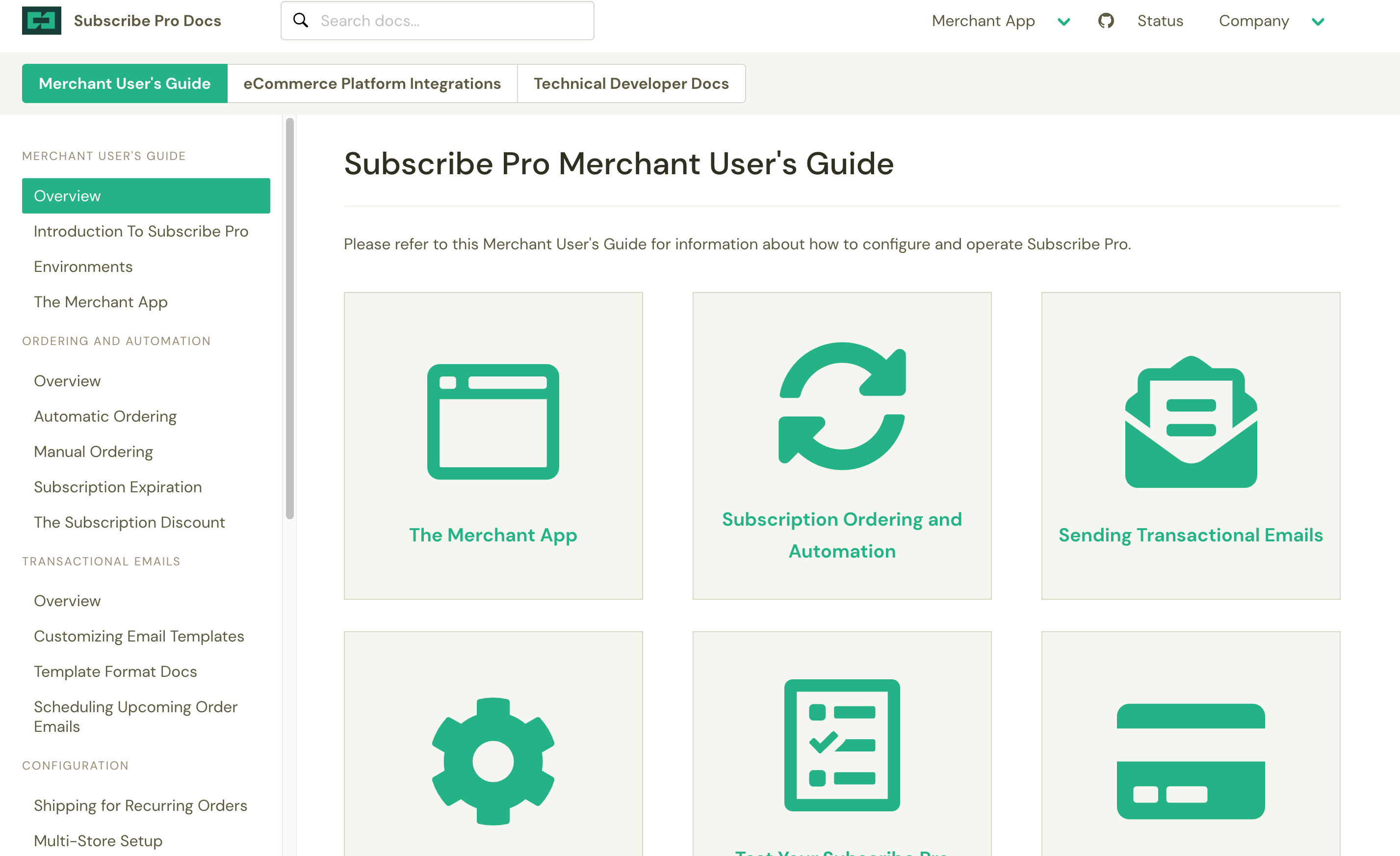Click the sync arrows icon for Subscription Ordering
Screen dimensions: 1400x856
pyautogui.click(x=842, y=406)
